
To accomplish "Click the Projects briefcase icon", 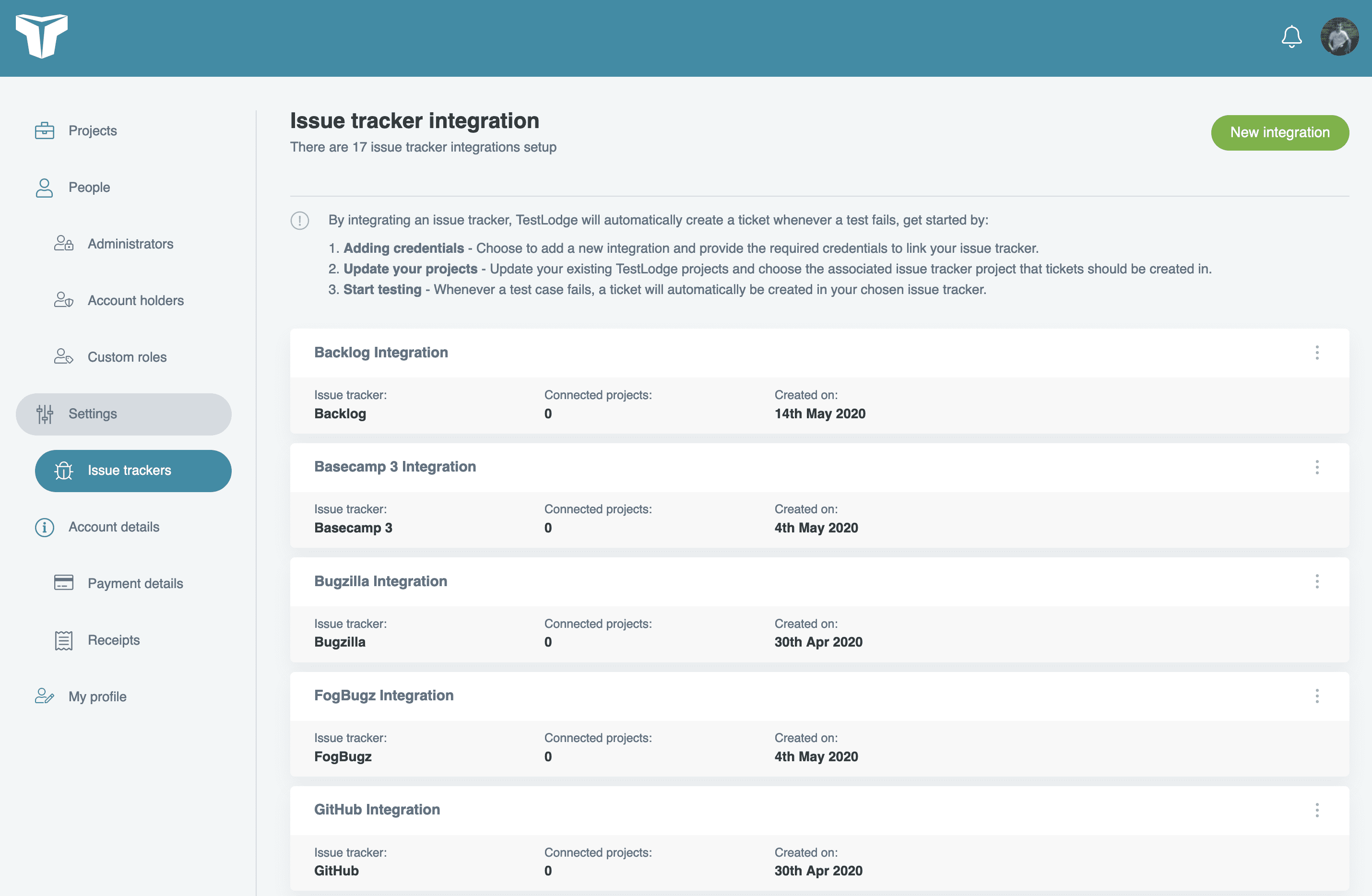I will tap(45, 131).
